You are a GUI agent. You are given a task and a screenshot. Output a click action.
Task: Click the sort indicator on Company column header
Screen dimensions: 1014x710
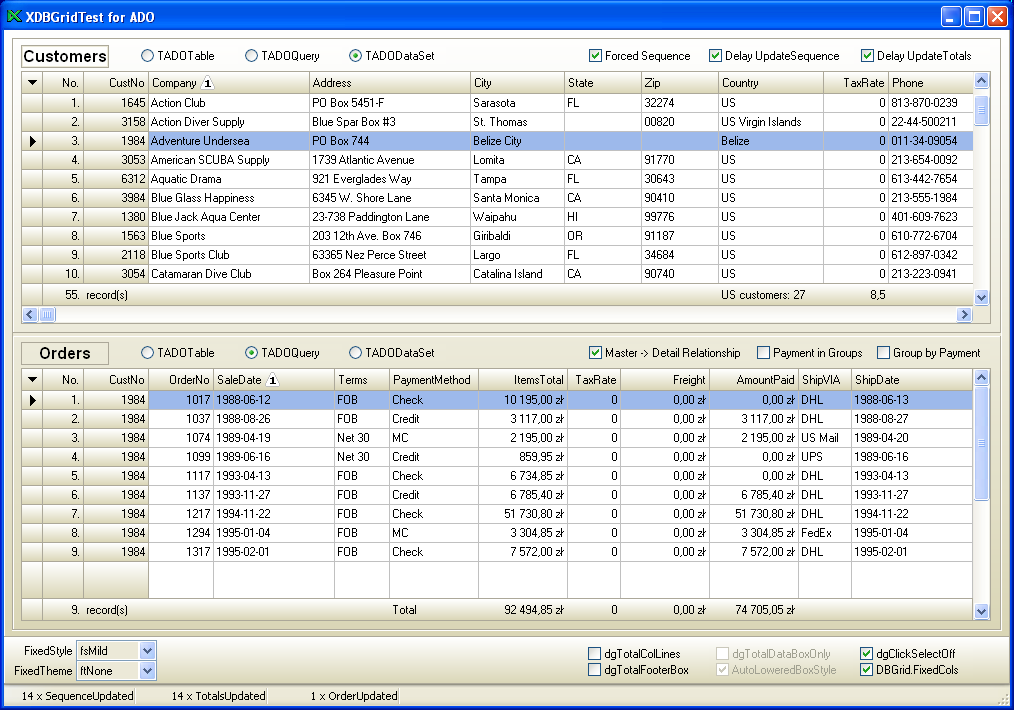click(208, 83)
